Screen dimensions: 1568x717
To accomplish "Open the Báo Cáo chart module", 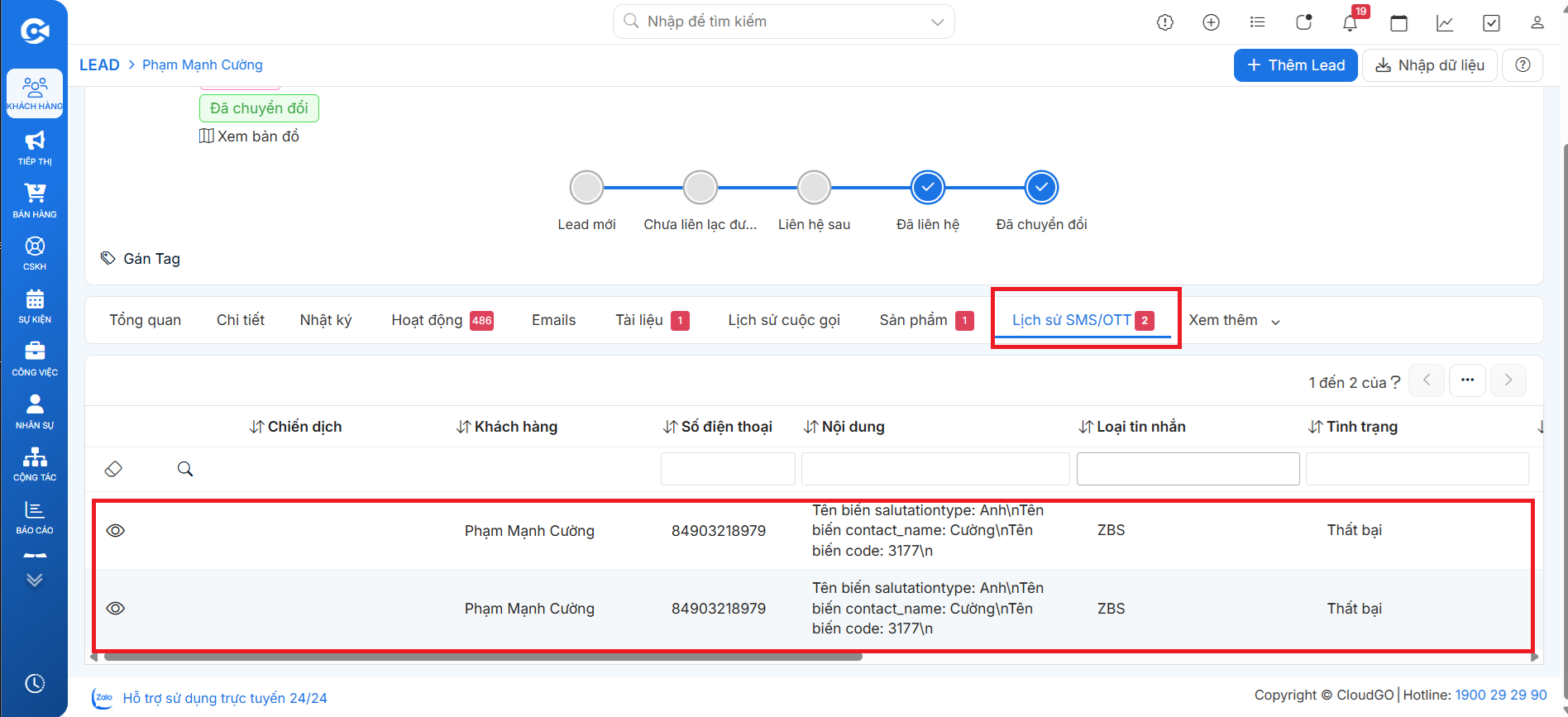I will [x=35, y=517].
